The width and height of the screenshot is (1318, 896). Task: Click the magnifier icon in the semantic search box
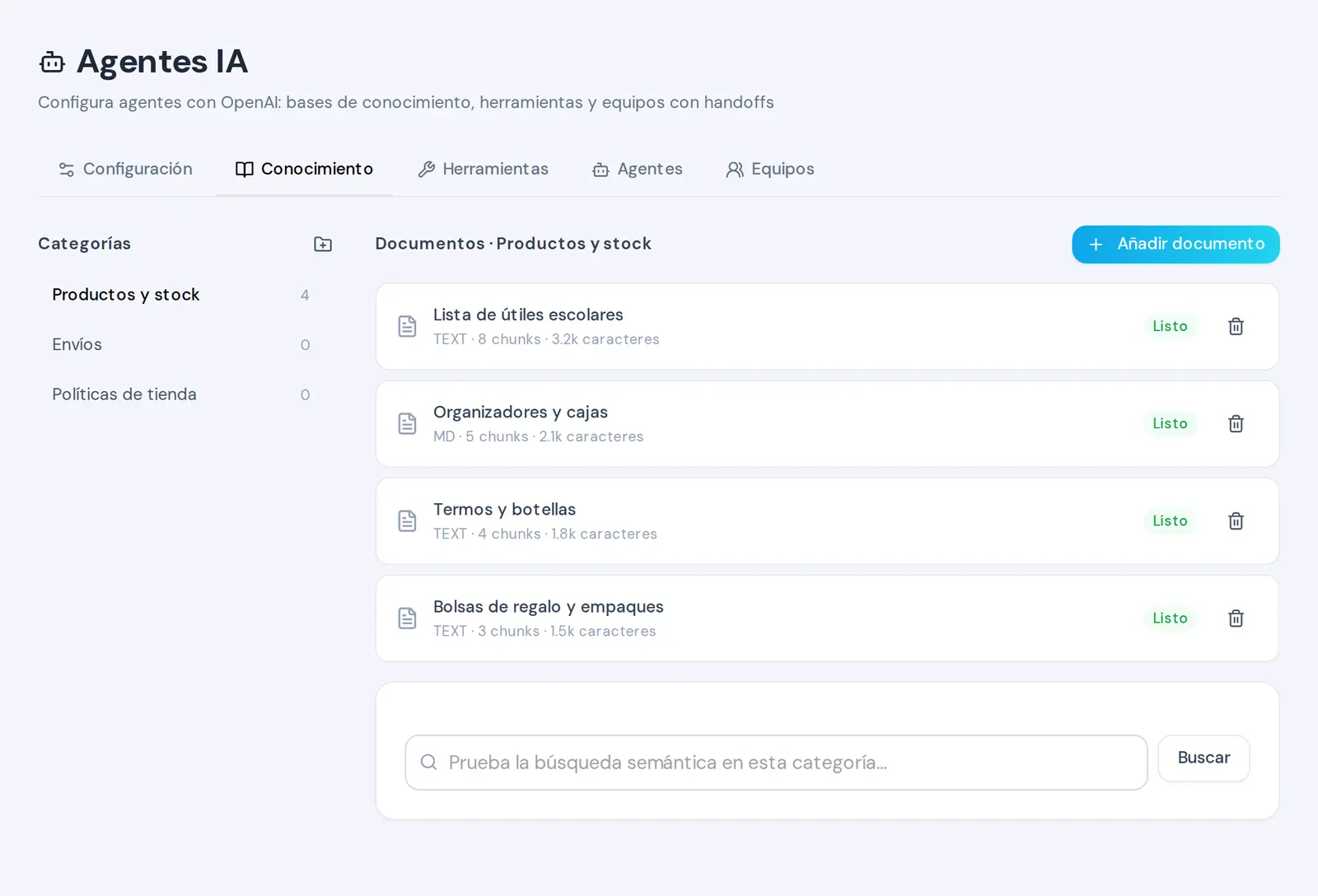428,762
